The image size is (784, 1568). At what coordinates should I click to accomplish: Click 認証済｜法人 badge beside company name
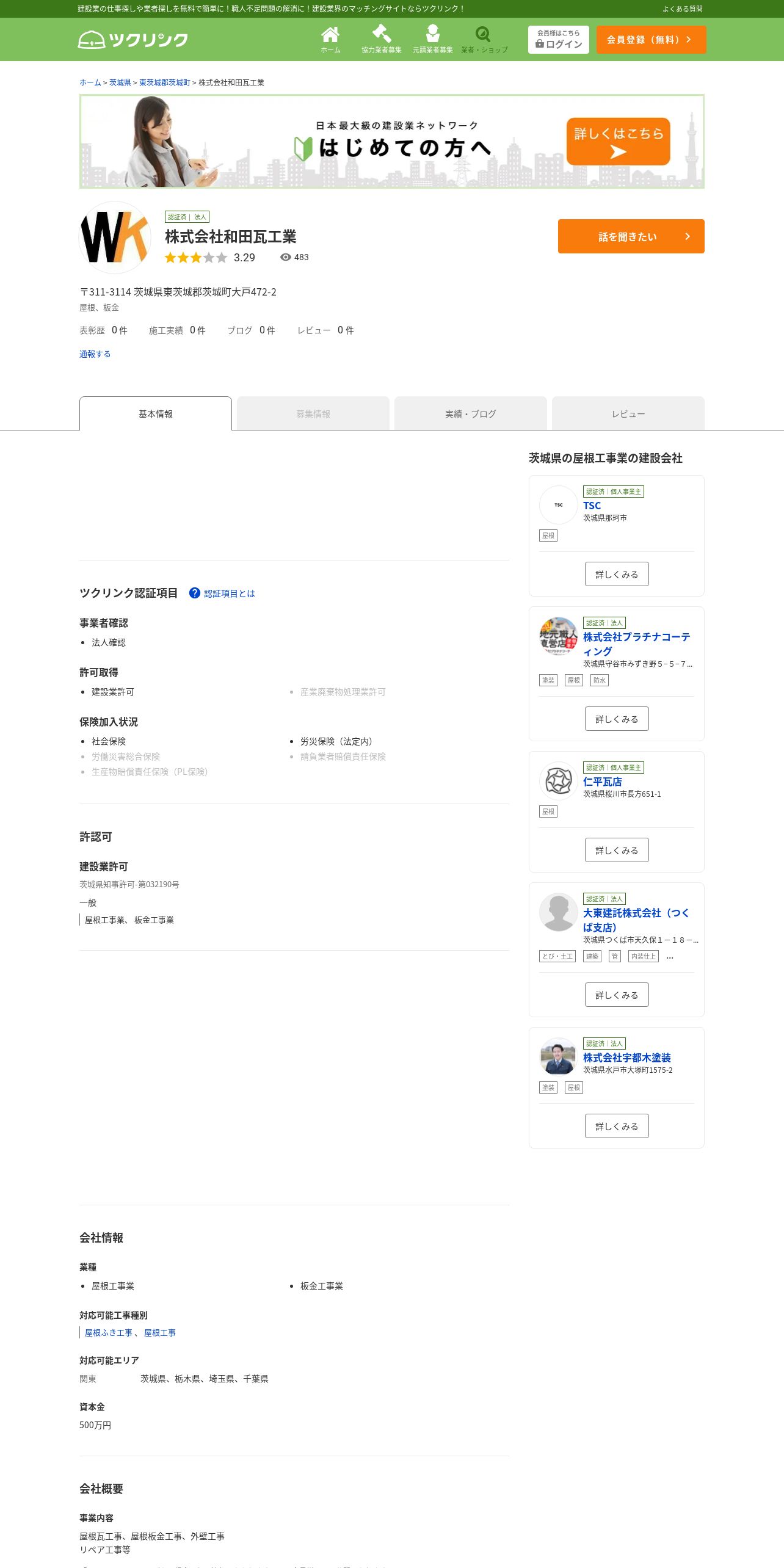pyautogui.click(x=187, y=217)
